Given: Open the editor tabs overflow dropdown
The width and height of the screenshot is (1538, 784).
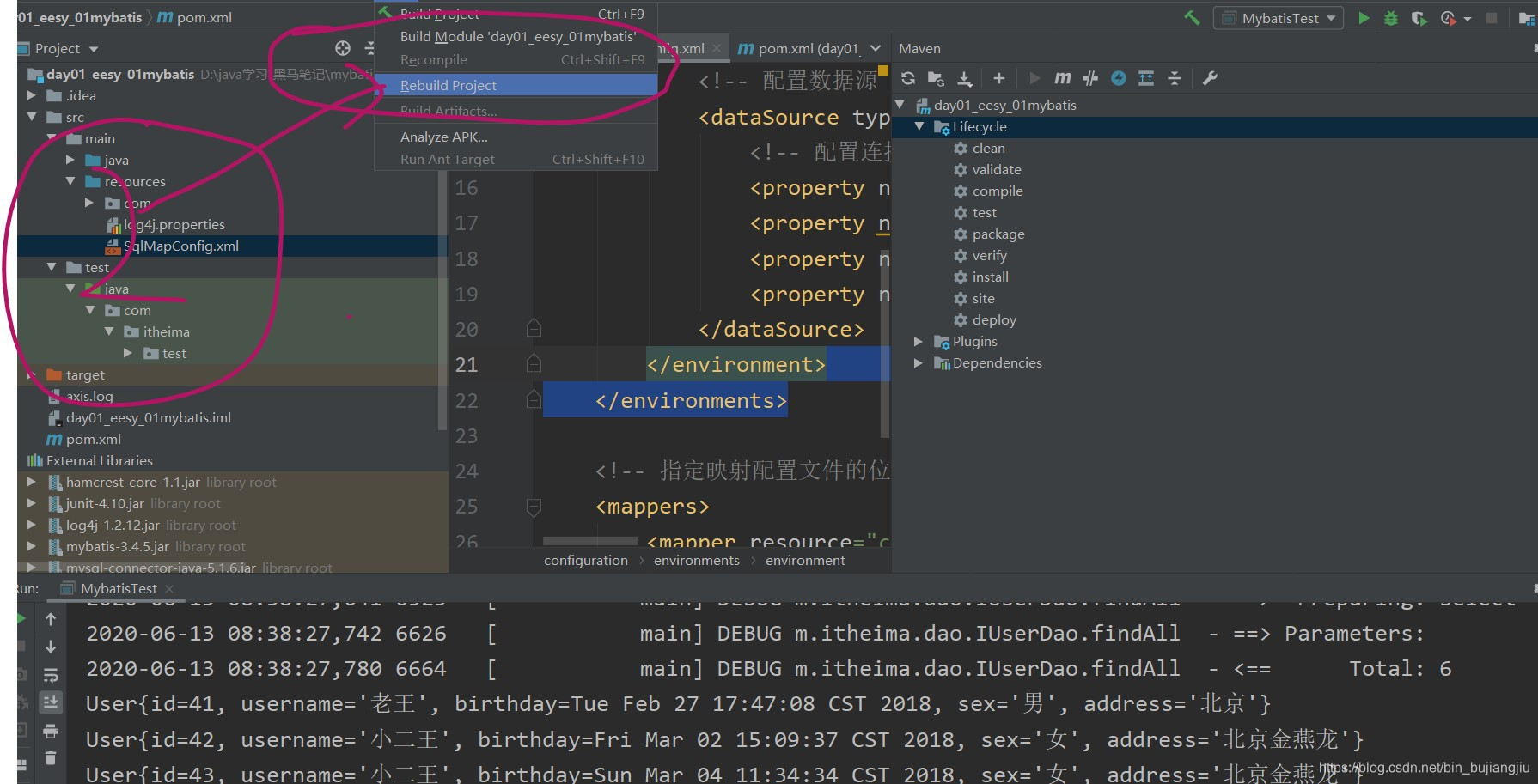Looking at the screenshot, I should pos(876,48).
